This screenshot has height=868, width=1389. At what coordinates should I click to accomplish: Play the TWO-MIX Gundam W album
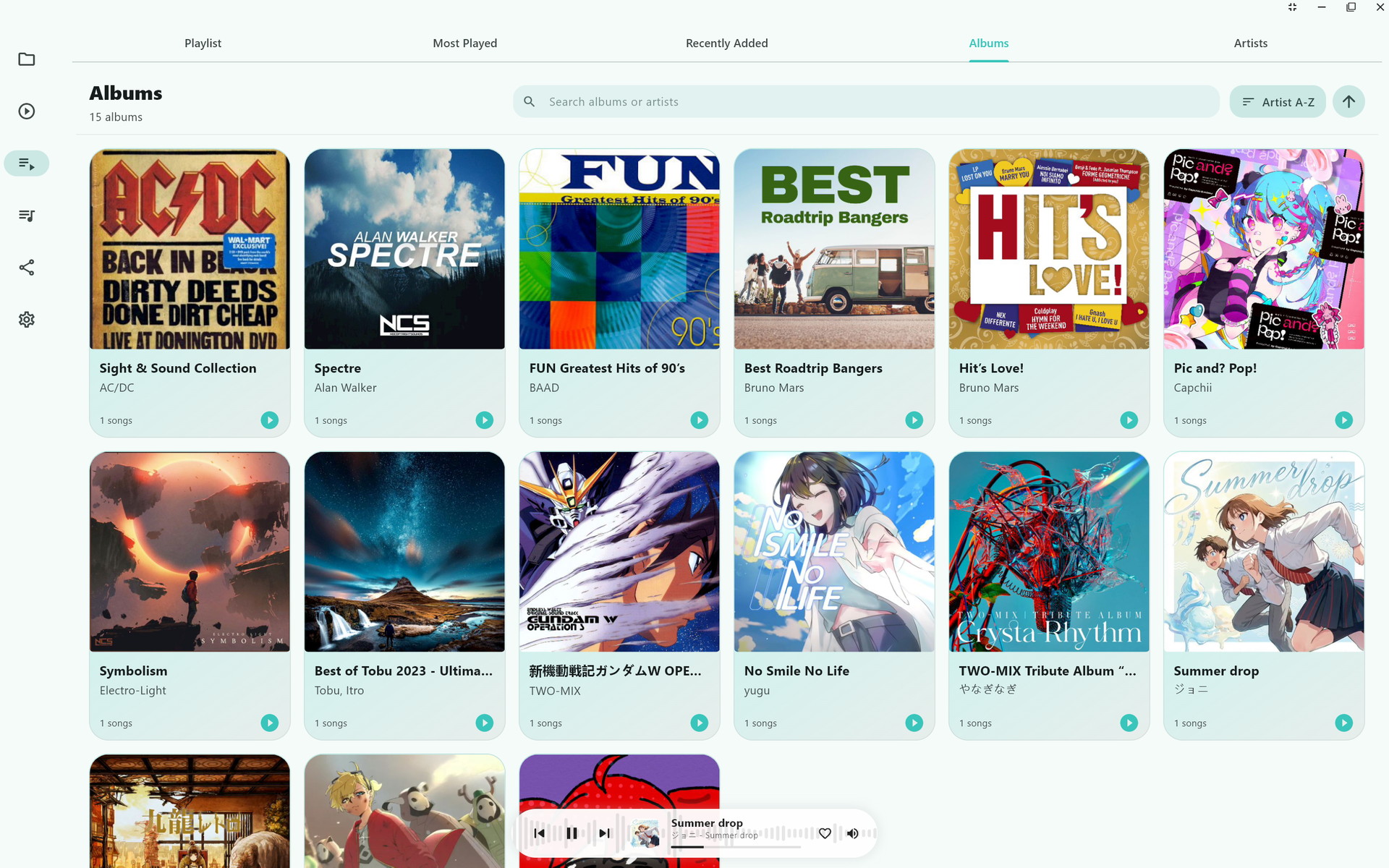700,723
